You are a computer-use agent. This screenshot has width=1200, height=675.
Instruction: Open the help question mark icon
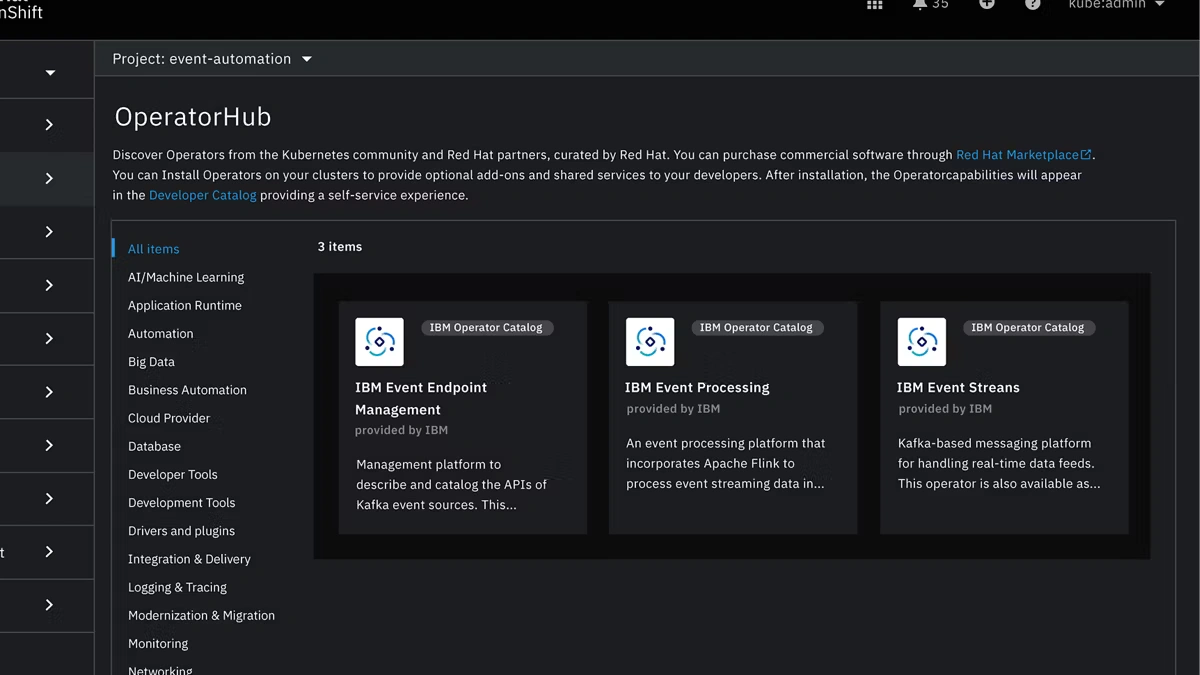point(1033,5)
